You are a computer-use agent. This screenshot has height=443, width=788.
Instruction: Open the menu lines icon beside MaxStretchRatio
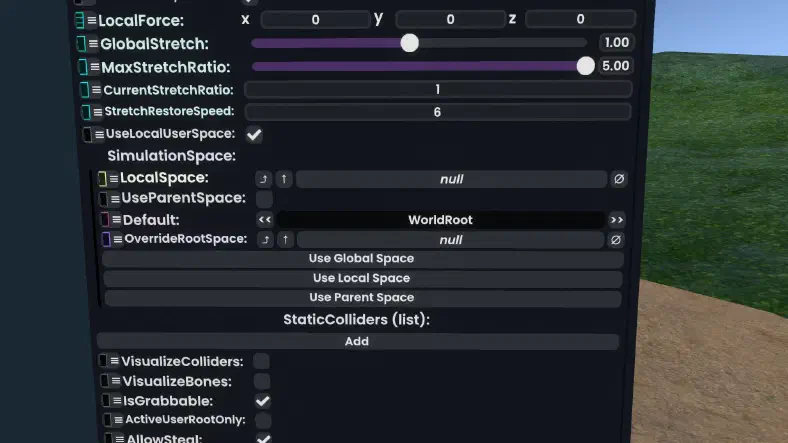(94, 67)
